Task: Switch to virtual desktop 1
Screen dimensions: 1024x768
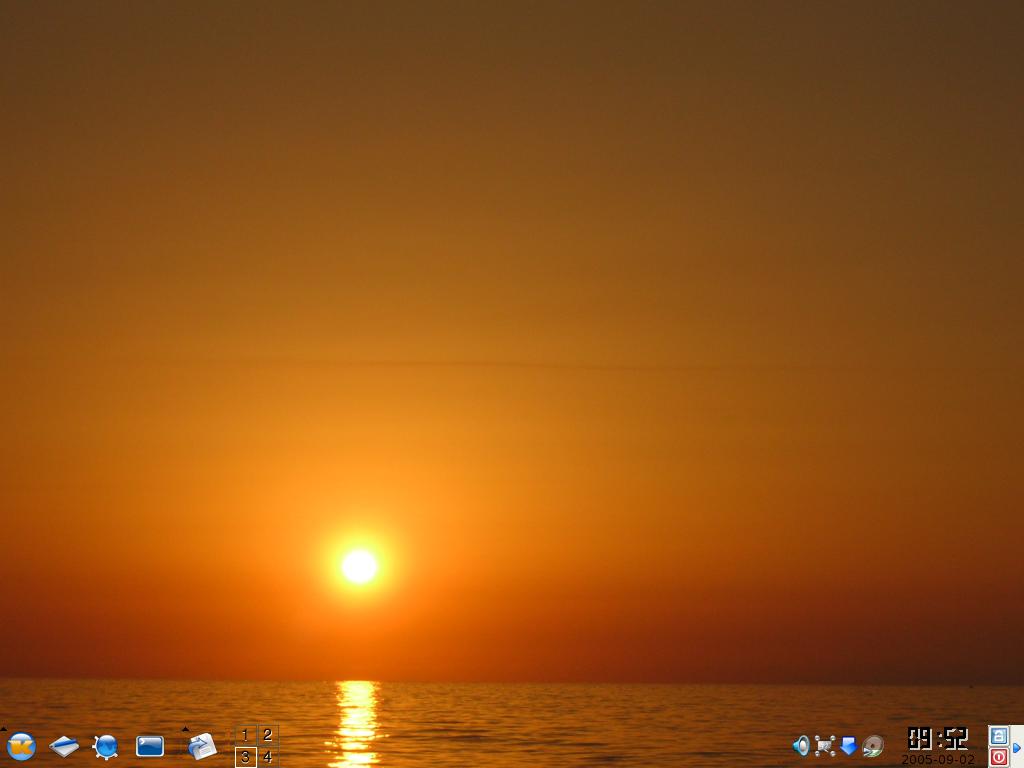Action: [245, 735]
